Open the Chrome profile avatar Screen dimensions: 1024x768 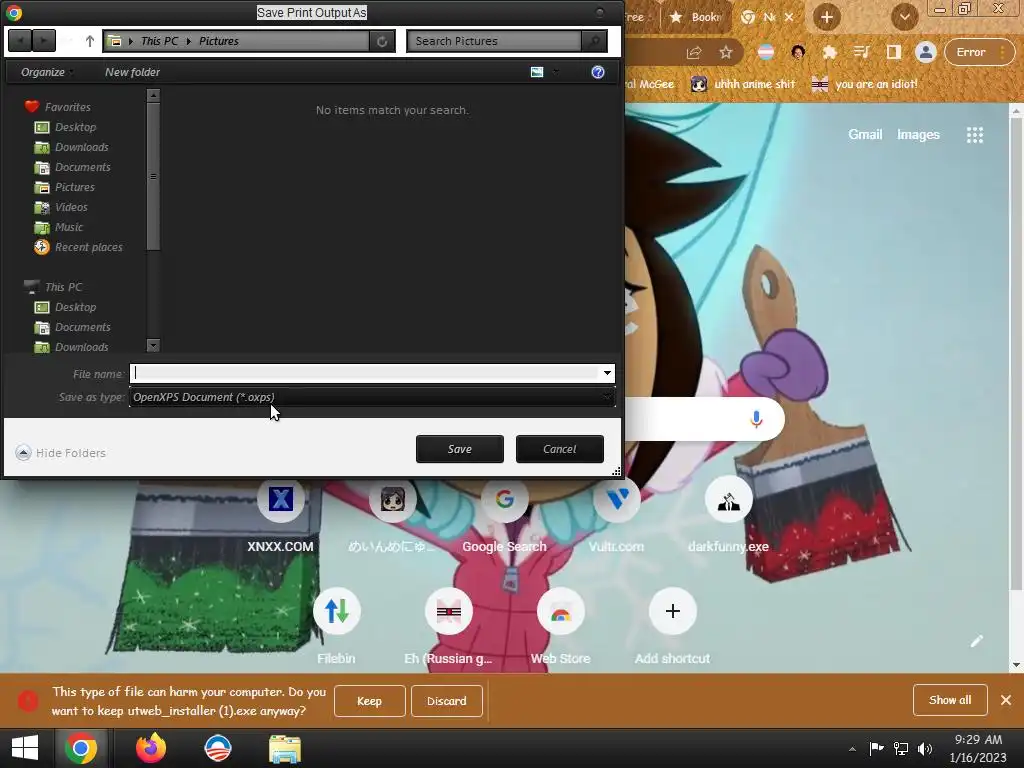tap(925, 52)
